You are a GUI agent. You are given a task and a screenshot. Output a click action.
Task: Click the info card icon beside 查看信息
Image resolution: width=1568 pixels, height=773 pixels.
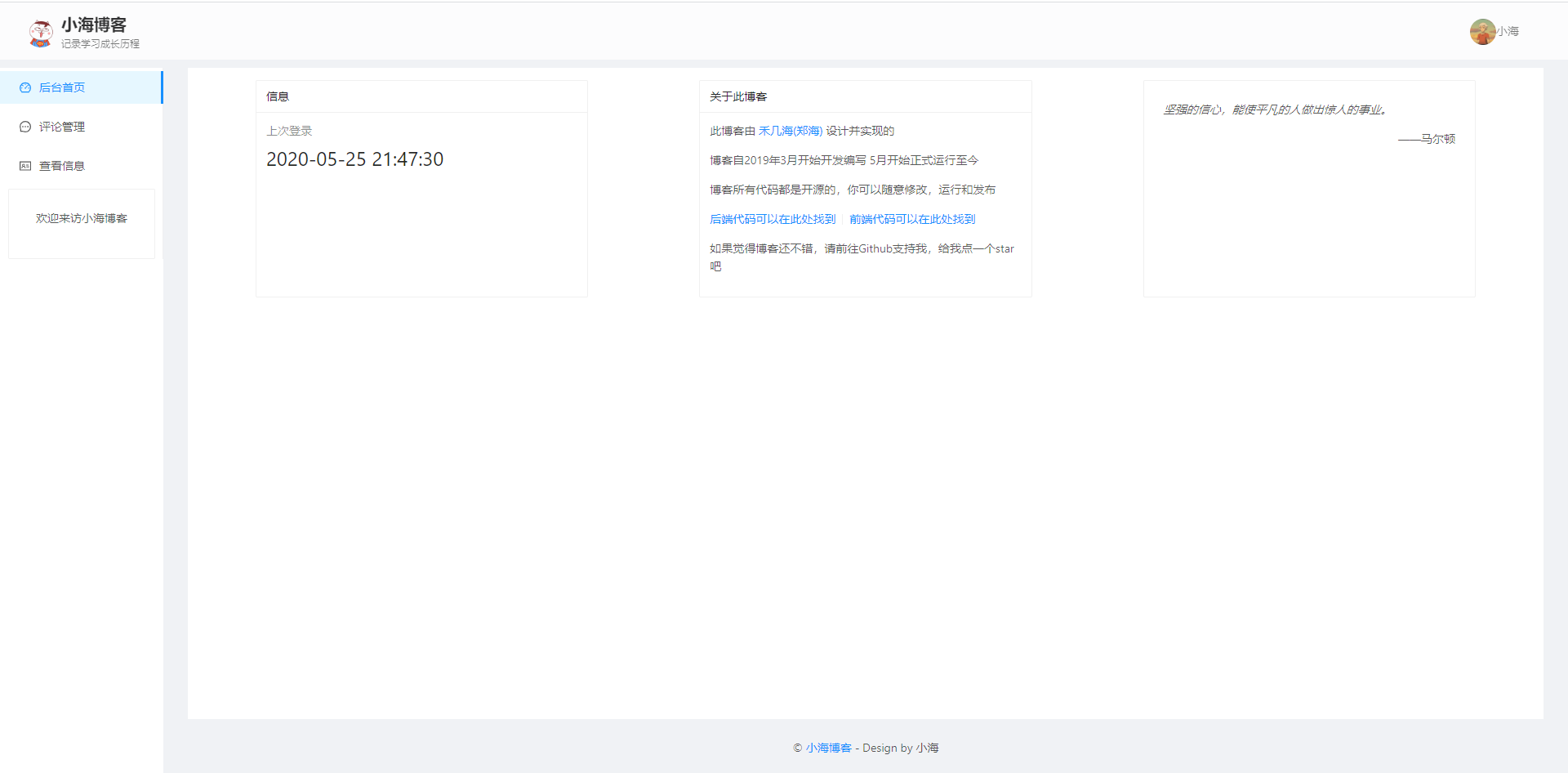25,166
